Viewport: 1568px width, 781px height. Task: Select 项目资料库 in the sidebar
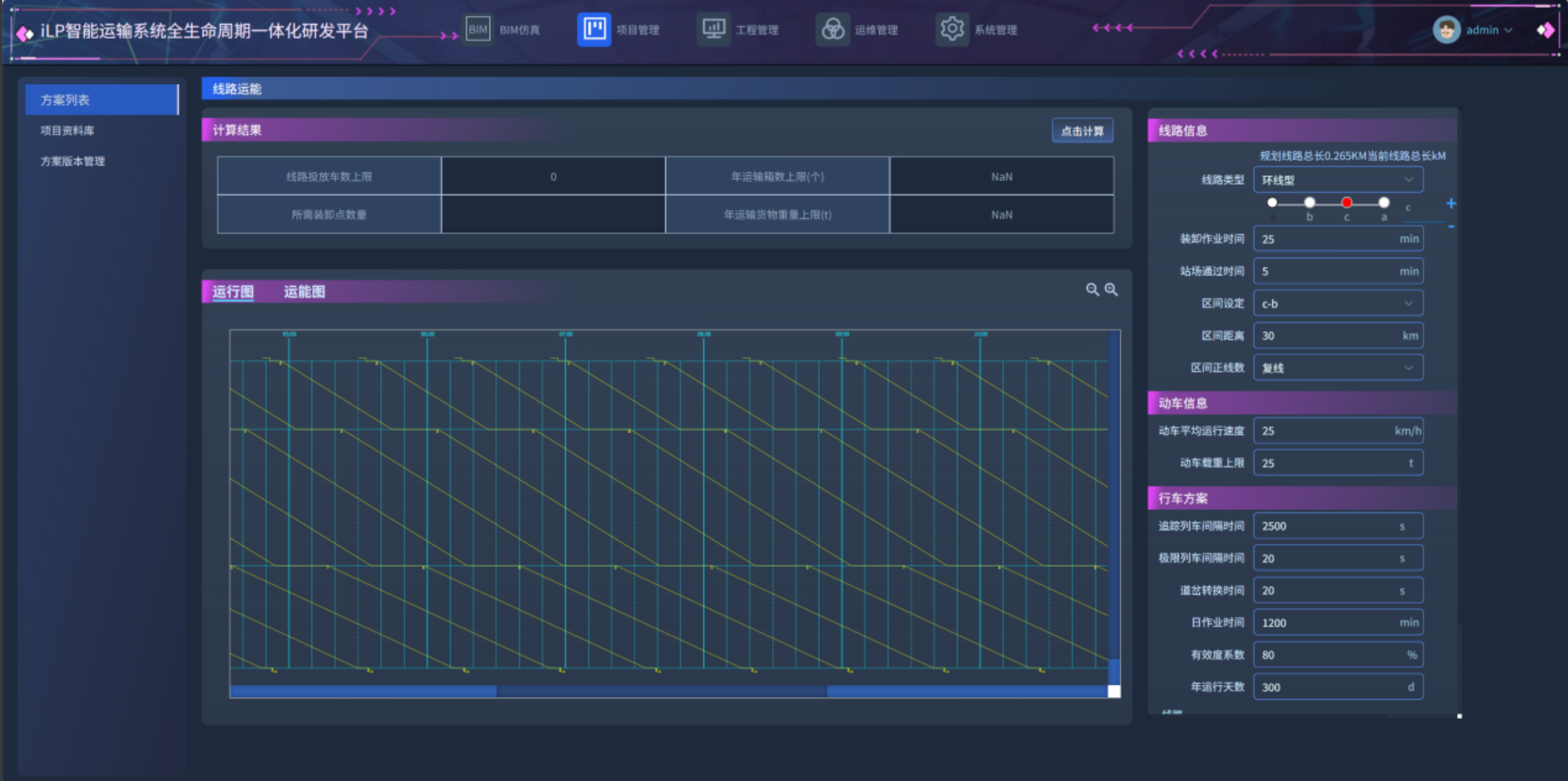(x=67, y=131)
